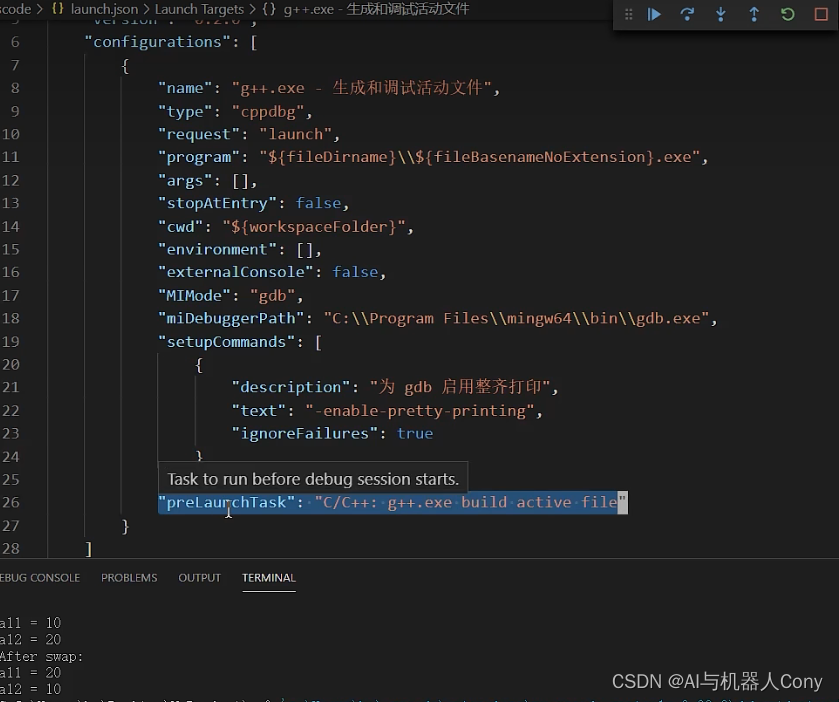
Task: Click false value of stopAtEntry
Action: [x=318, y=203]
